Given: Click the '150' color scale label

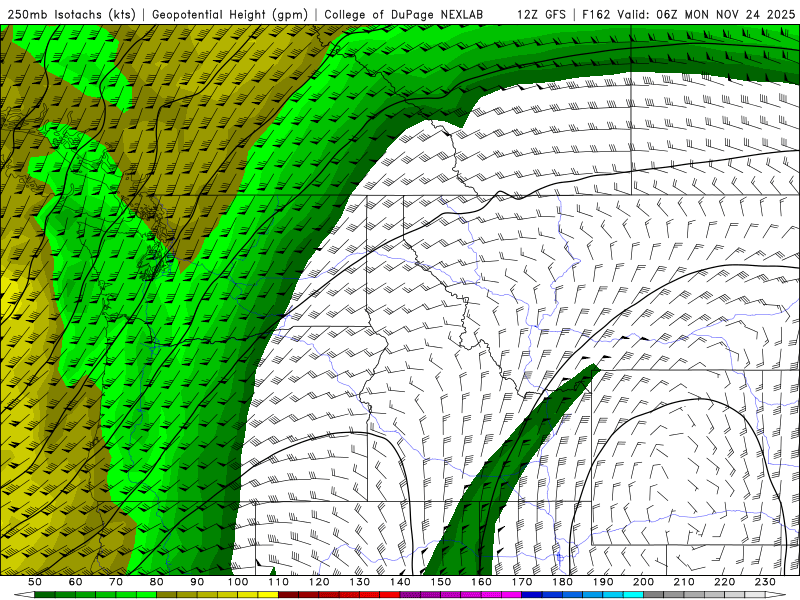Looking at the screenshot, I should [441, 582].
